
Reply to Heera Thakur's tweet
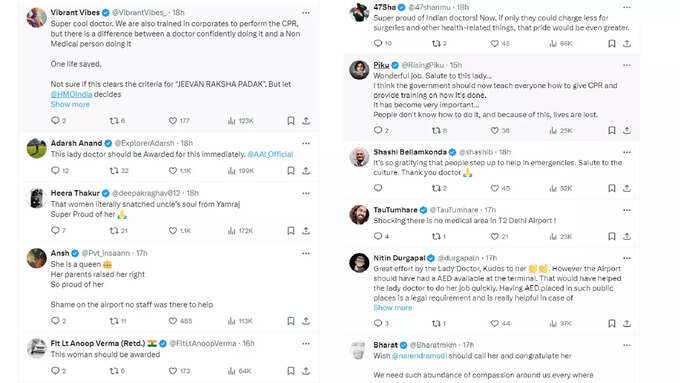click(x=55, y=230)
